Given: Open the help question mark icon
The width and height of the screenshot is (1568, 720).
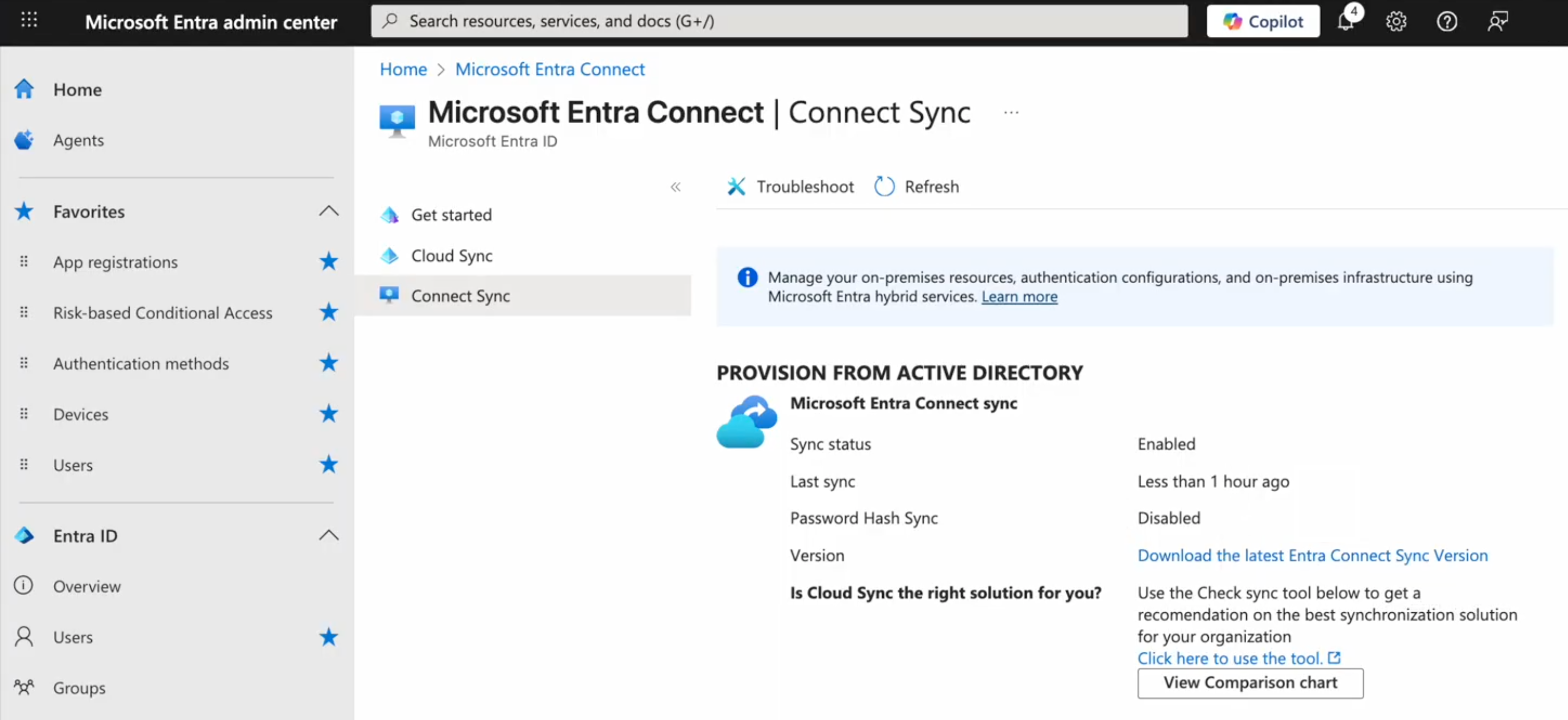Looking at the screenshot, I should coord(1447,21).
